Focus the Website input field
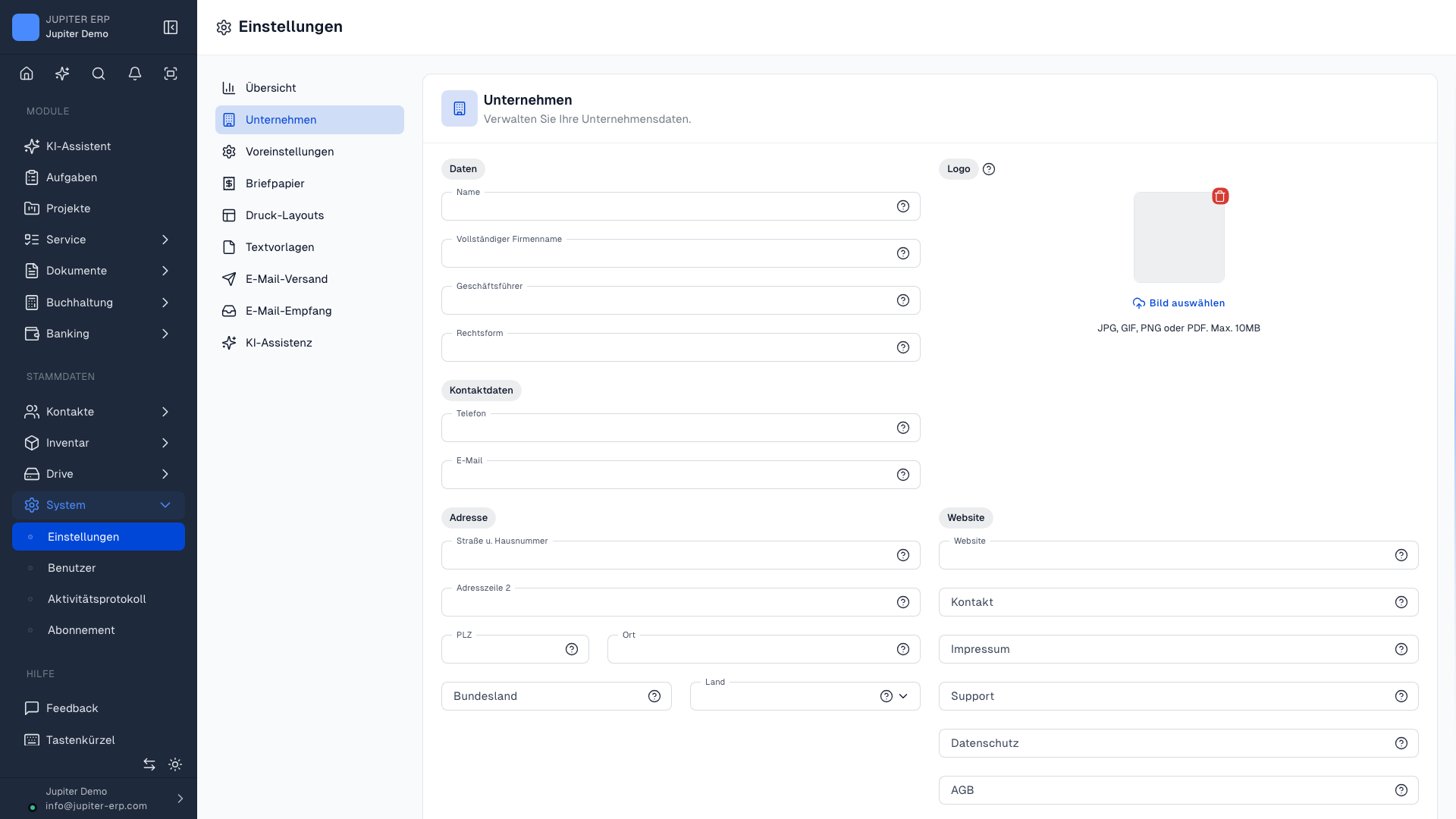This screenshot has width=1456, height=819. coord(1178,555)
